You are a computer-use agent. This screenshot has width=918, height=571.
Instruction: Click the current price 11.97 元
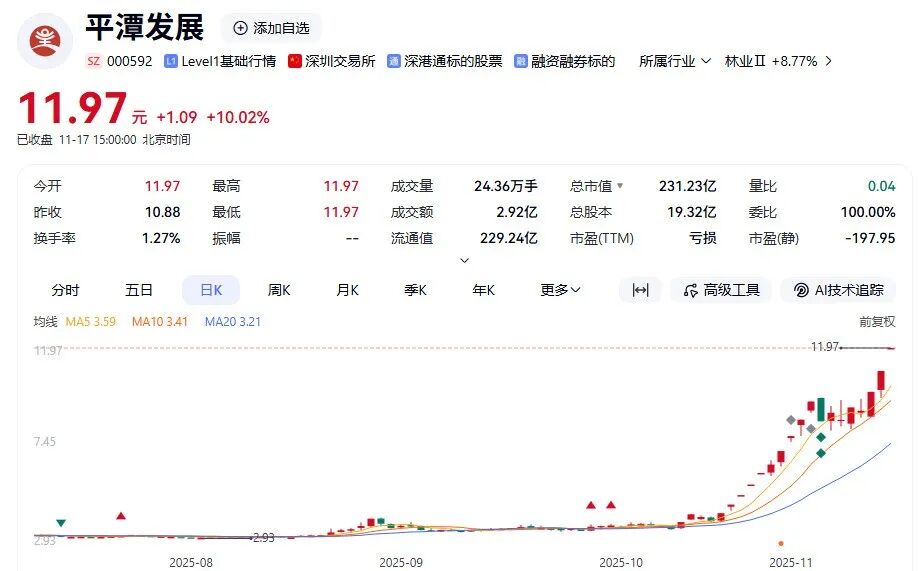82,108
